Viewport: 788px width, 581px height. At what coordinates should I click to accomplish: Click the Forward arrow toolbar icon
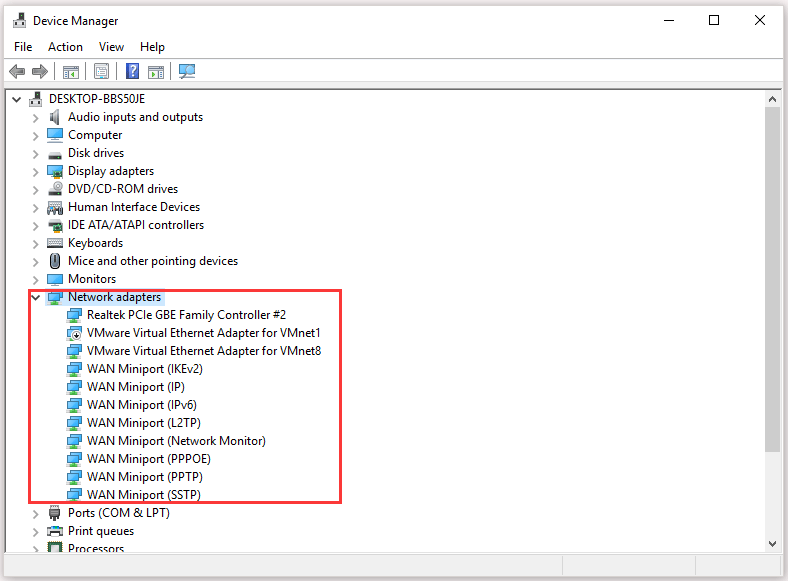(x=40, y=71)
